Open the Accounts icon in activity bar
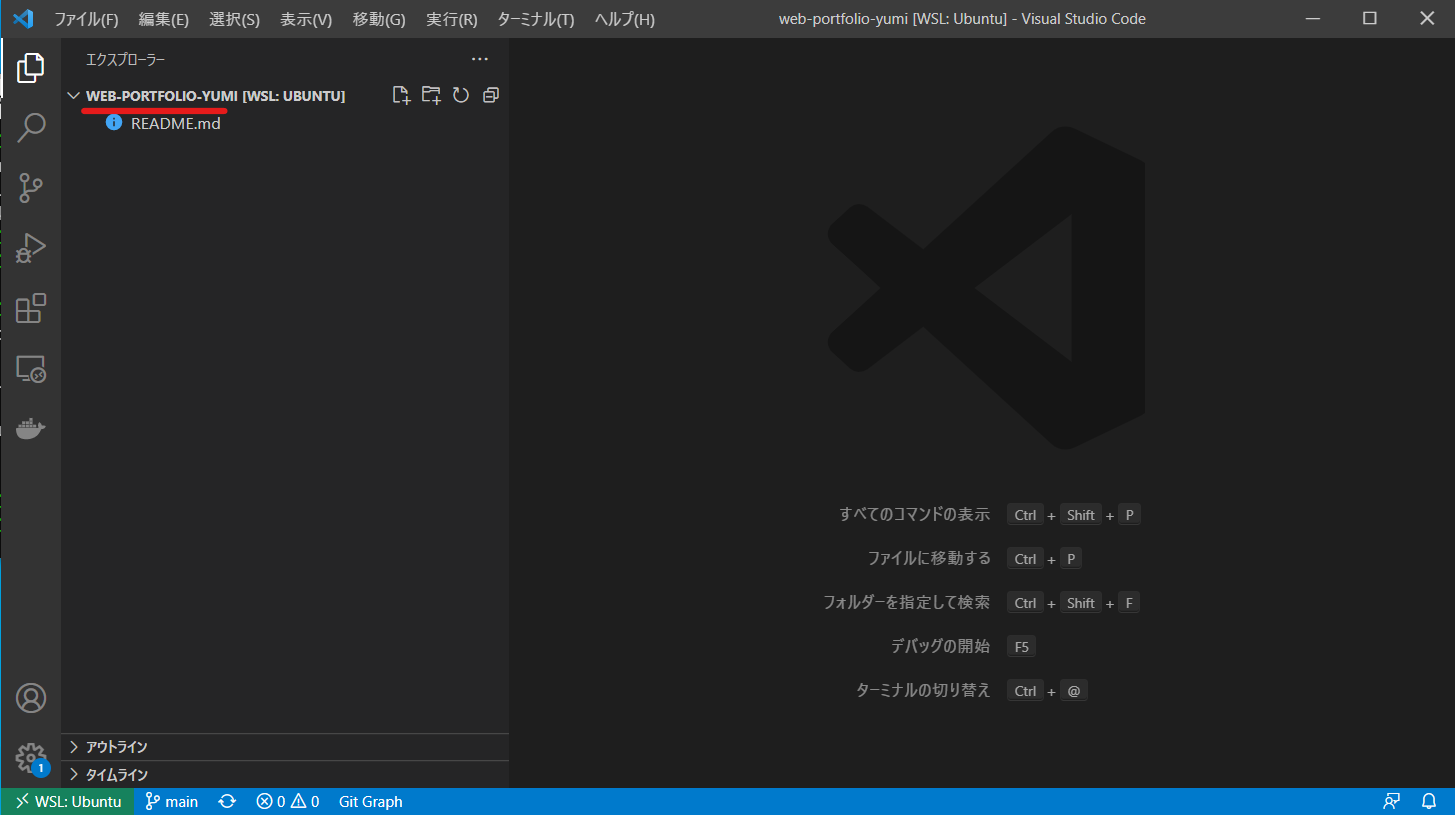Image resolution: width=1455 pixels, height=815 pixels. click(31, 698)
